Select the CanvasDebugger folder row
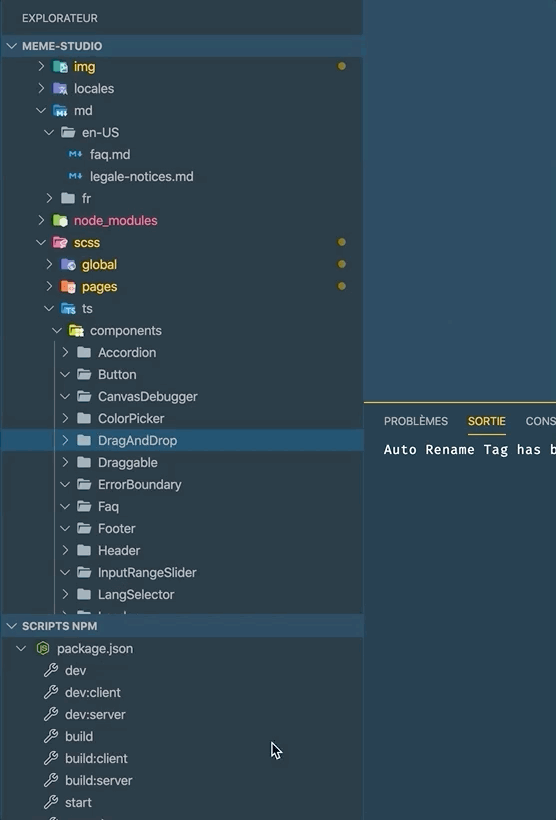 (182, 396)
